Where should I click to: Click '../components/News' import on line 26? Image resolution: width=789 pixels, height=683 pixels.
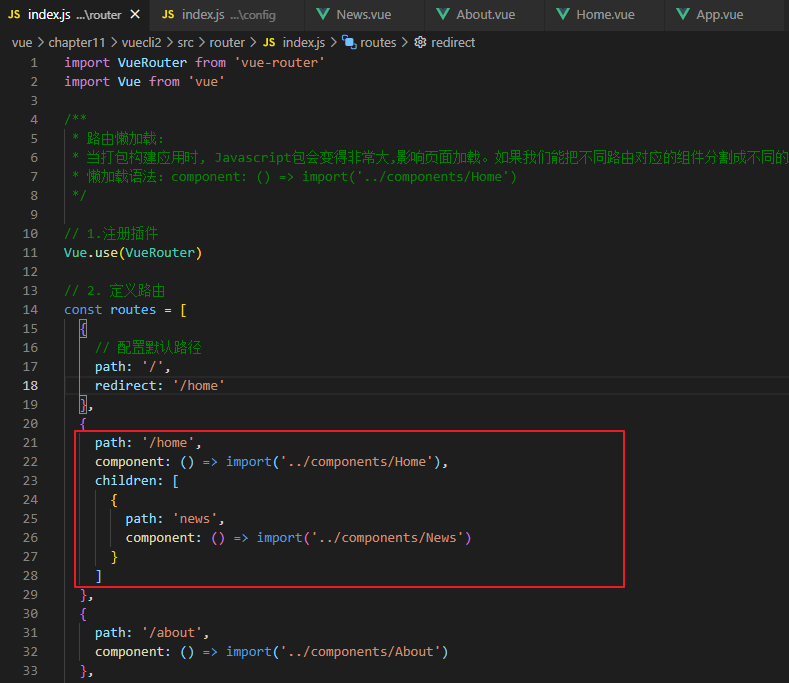[387, 538]
